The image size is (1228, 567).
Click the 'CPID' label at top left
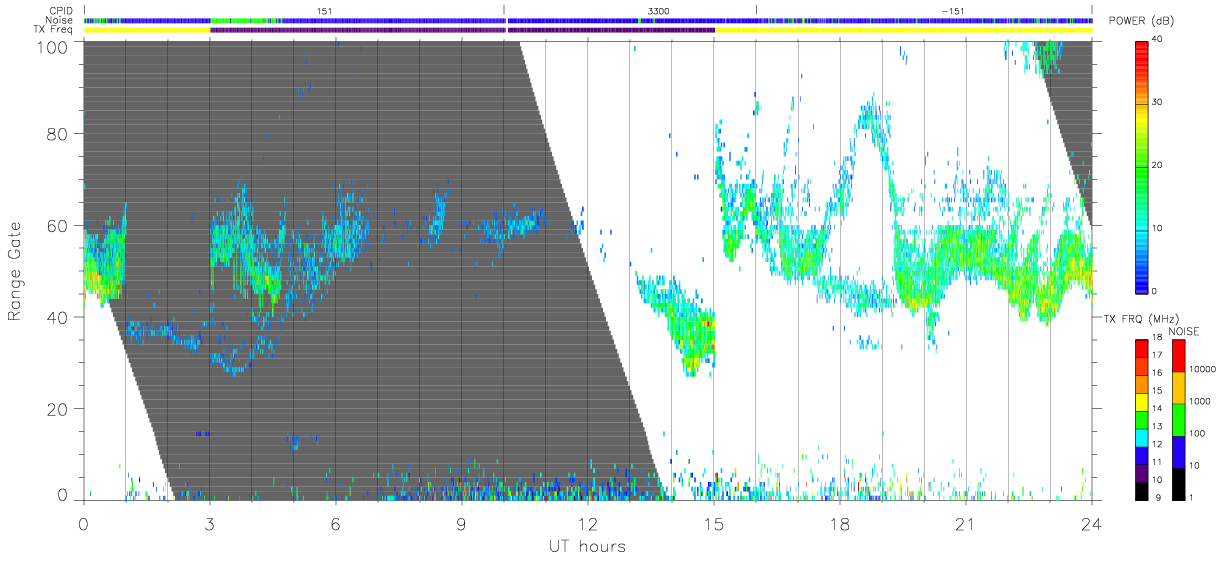click(62, 10)
